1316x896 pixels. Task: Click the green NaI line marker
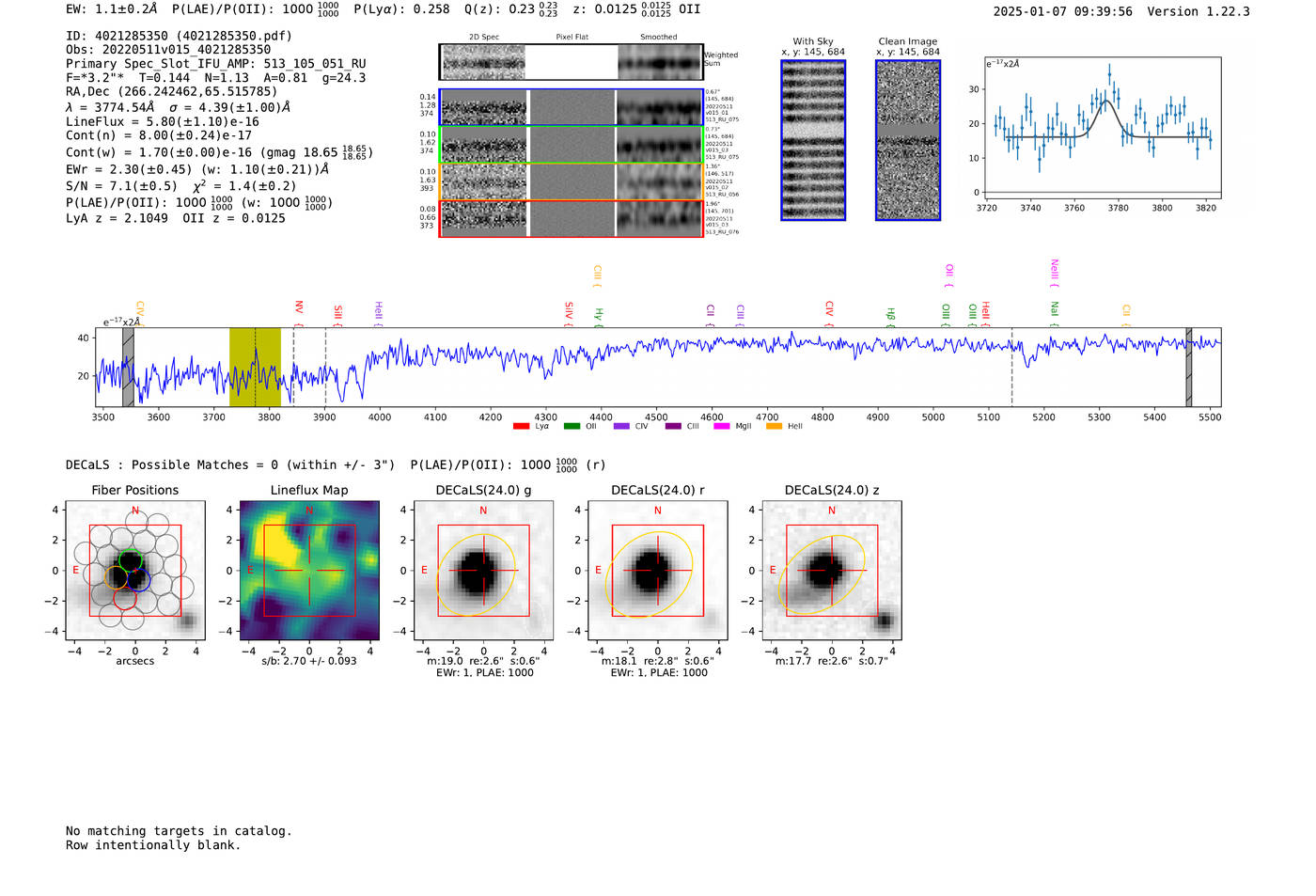pos(1054,313)
